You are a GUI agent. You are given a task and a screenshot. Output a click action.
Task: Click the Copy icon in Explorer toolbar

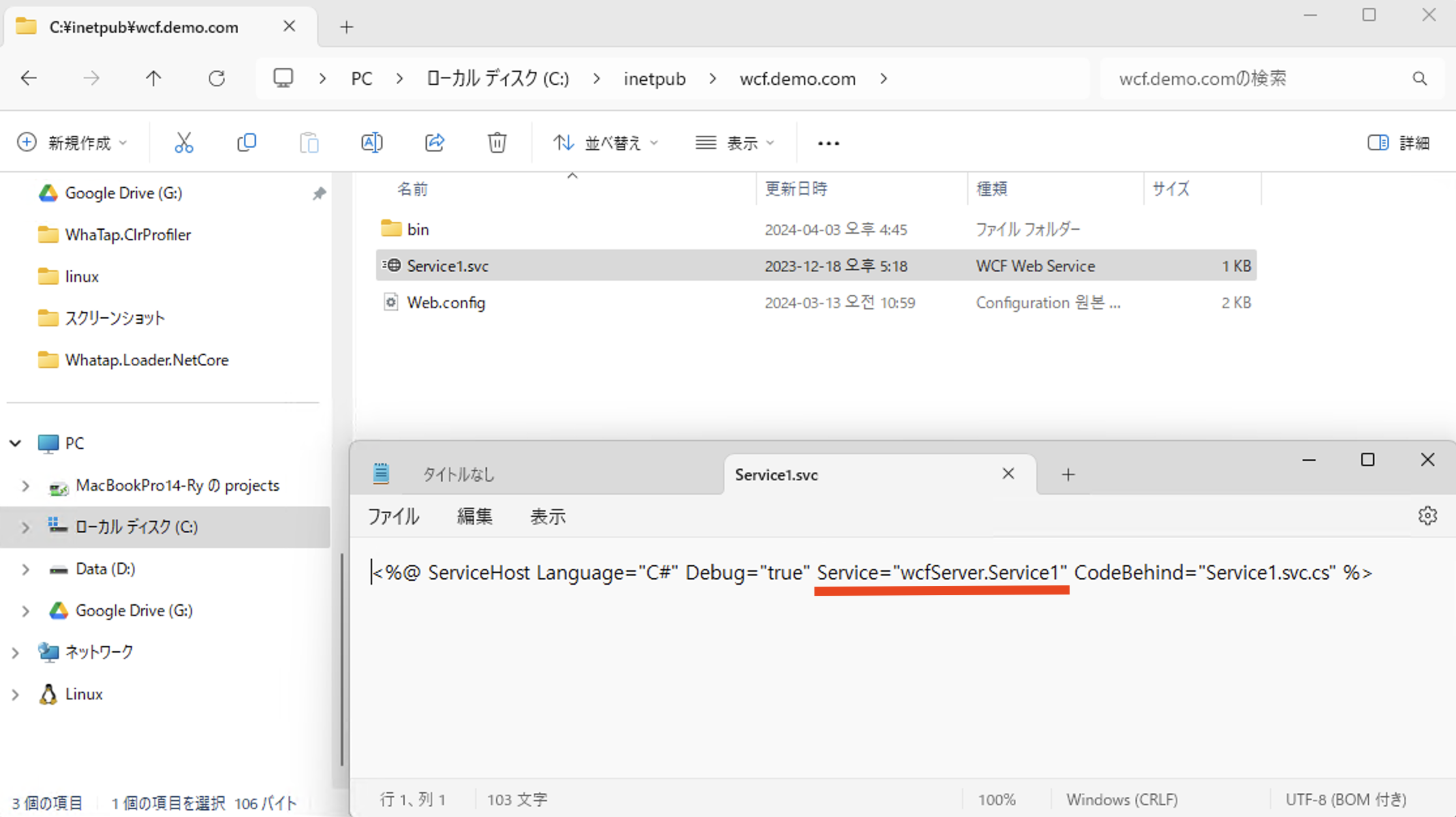point(246,142)
